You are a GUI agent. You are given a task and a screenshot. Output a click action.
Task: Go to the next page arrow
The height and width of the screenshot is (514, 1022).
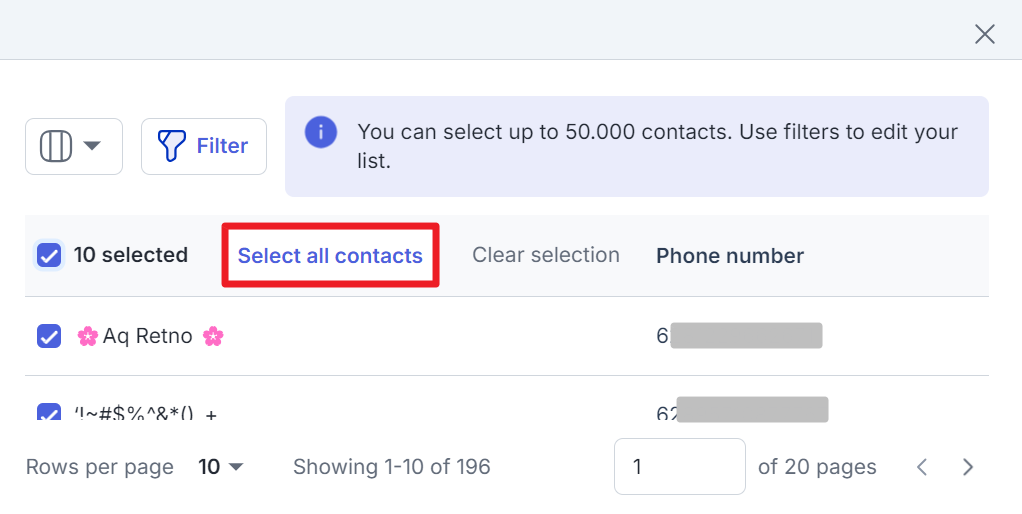click(968, 466)
